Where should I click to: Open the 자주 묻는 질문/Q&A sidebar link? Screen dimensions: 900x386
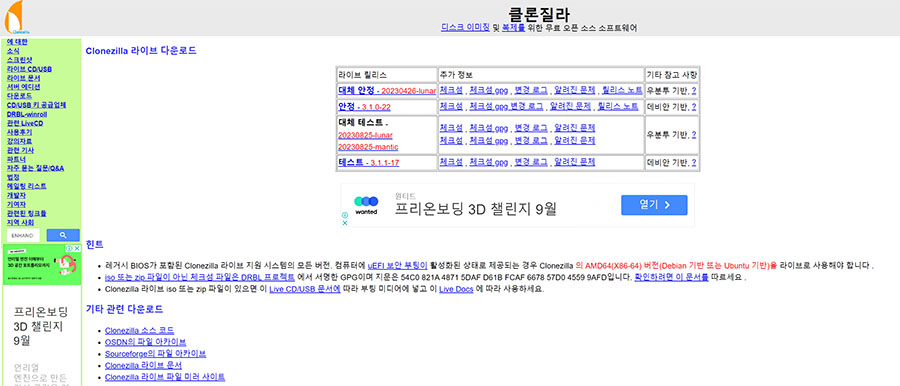pos(36,168)
